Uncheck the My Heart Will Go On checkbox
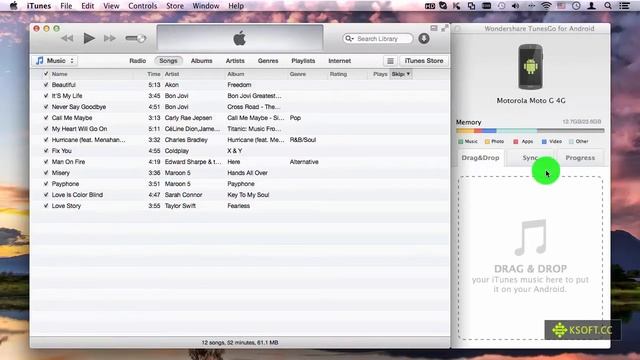This screenshot has height=360, width=640. click(x=46, y=129)
